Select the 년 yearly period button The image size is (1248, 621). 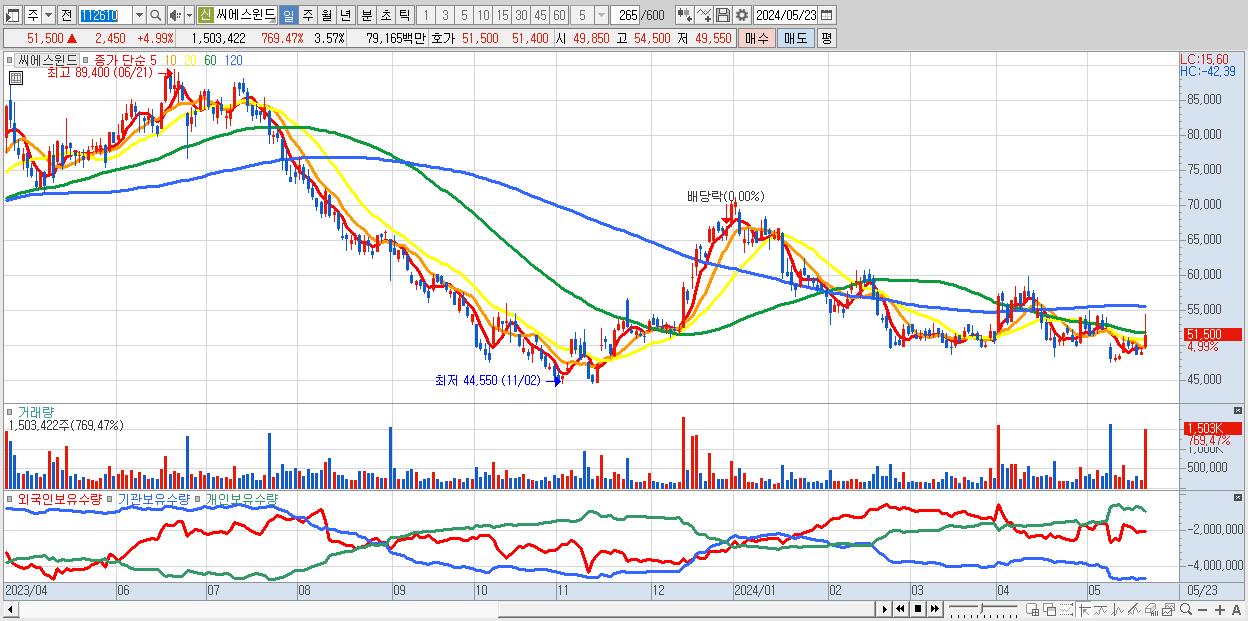tap(345, 15)
